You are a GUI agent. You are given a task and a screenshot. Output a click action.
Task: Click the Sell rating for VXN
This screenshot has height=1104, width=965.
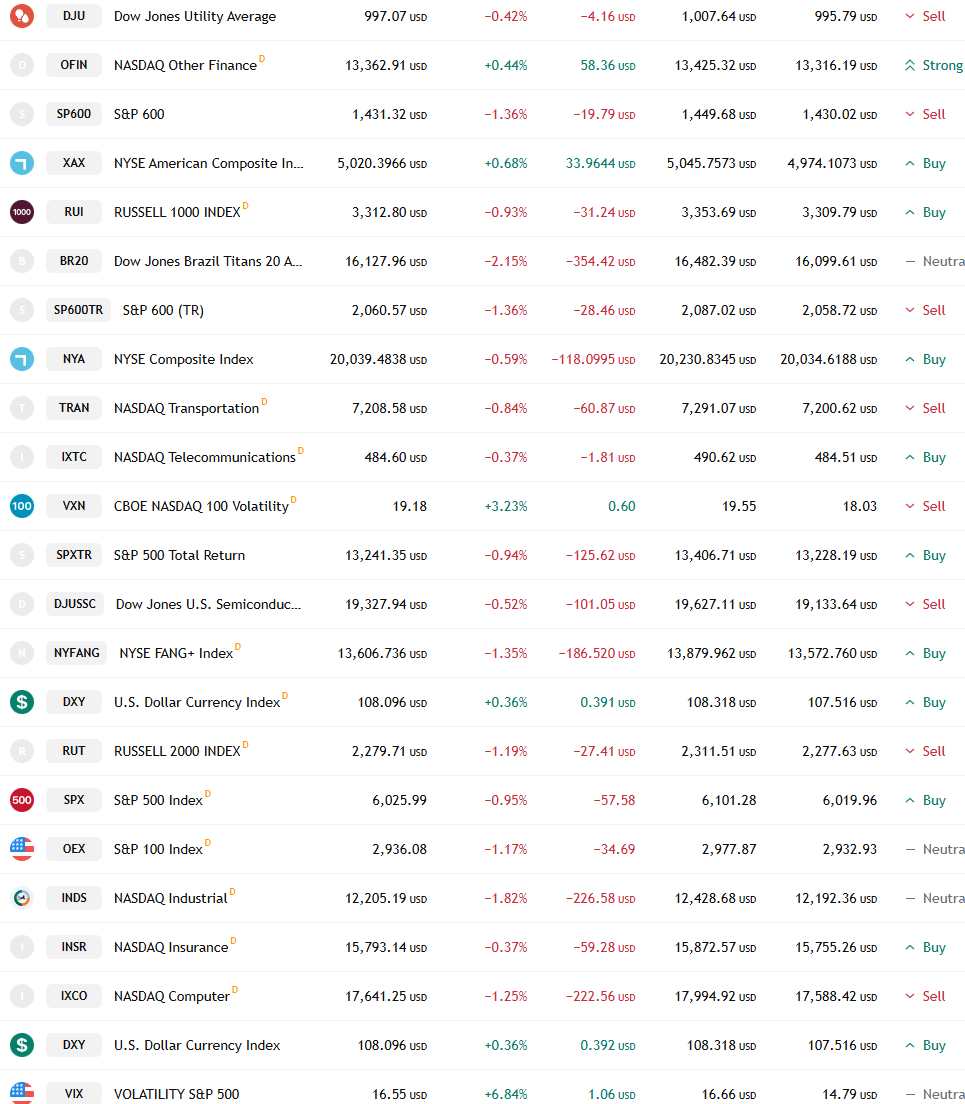tap(926, 506)
